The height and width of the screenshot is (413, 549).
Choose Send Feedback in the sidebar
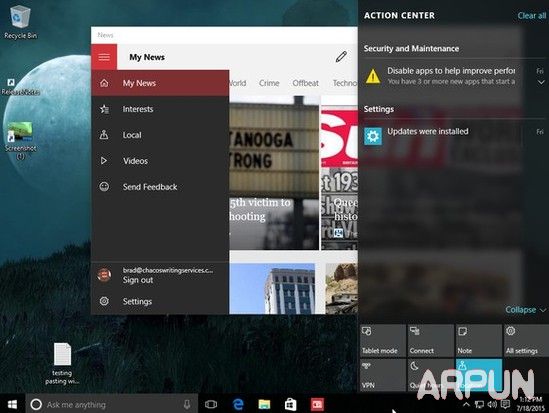click(160, 187)
